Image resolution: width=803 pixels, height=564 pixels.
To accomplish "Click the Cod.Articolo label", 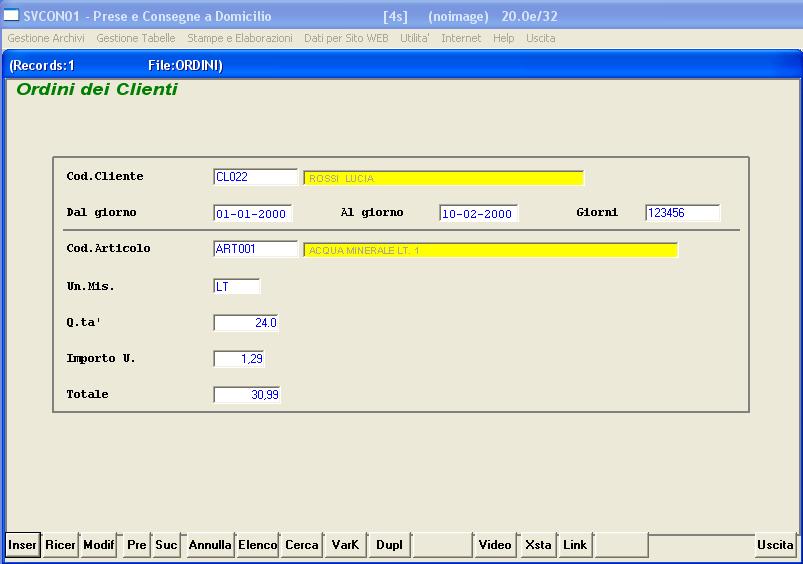I will pyautogui.click(x=109, y=248).
